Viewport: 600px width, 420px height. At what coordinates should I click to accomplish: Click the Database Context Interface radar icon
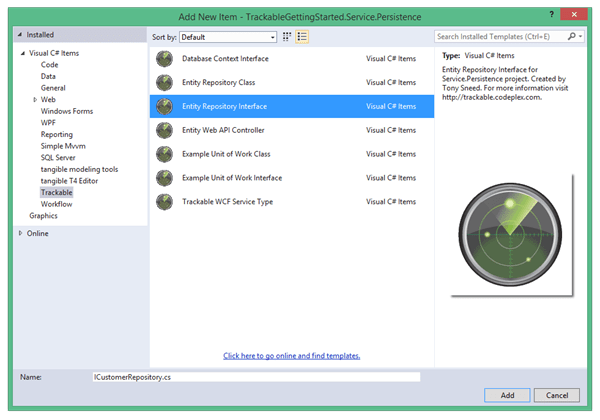coord(164,57)
